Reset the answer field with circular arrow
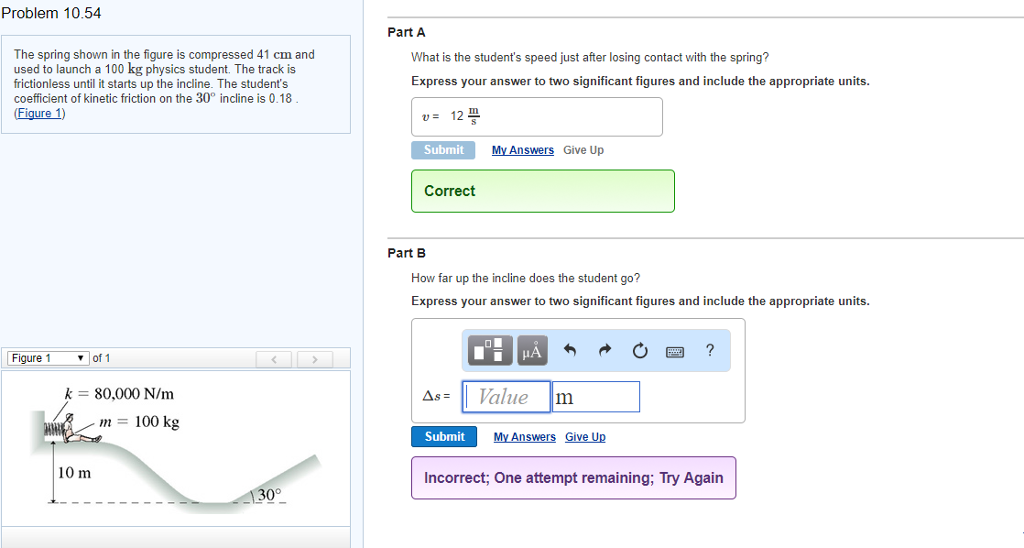Viewport: 1024px width, 548px height. pyautogui.click(x=640, y=351)
